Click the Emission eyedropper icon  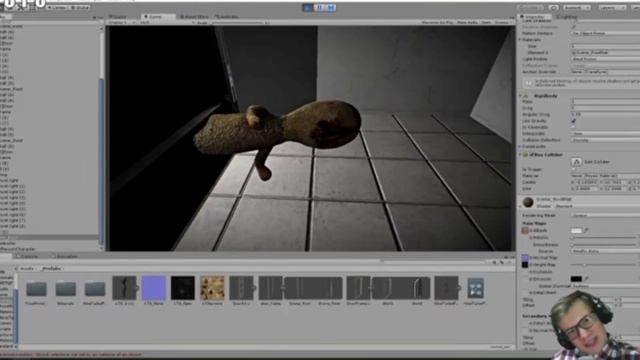[587, 279]
